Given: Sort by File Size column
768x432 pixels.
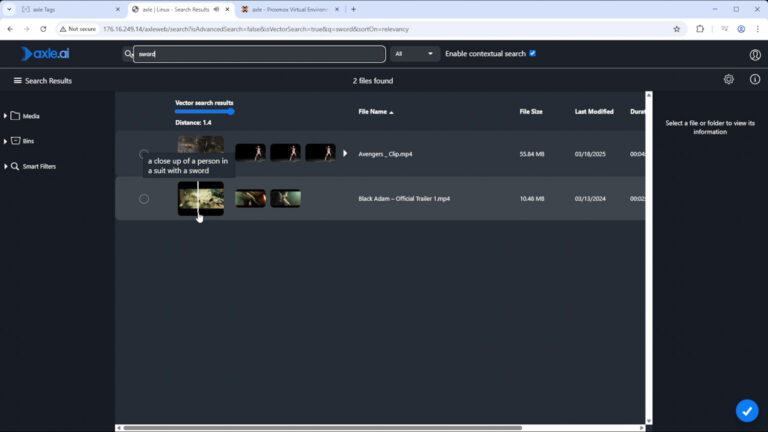Looking at the screenshot, I should [x=531, y=112].
